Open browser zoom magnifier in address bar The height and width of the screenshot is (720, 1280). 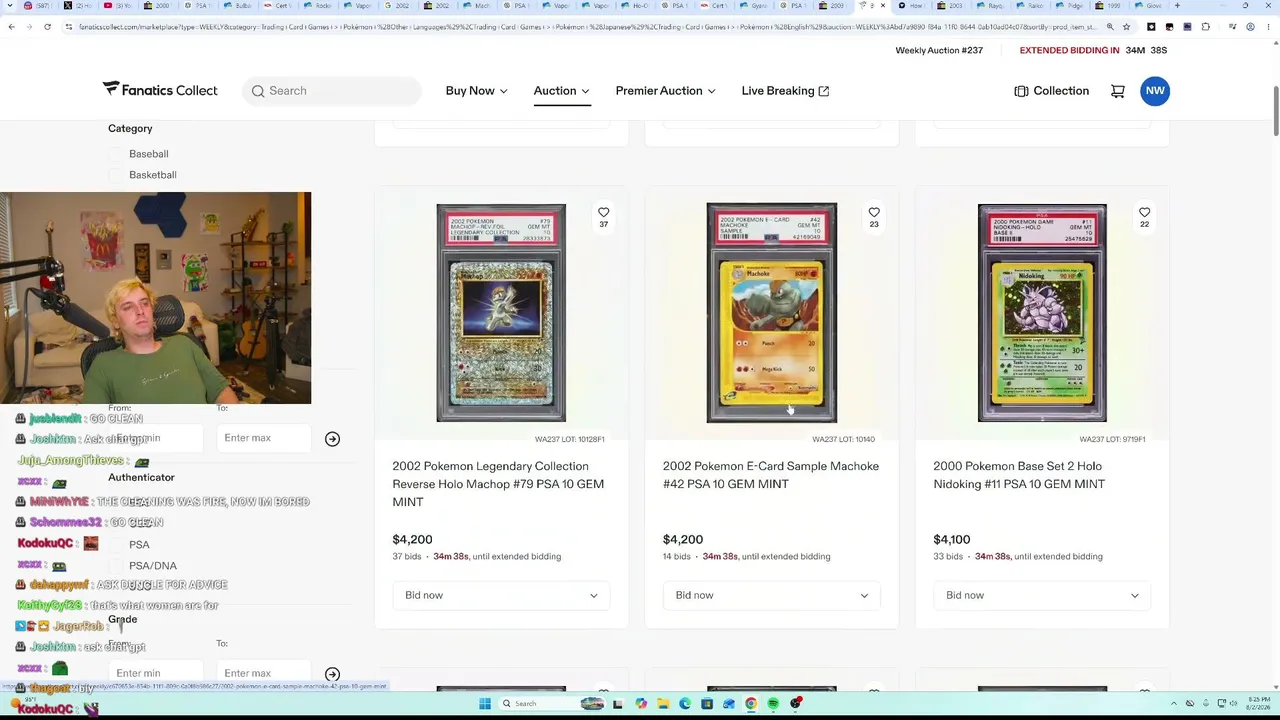(1110, 27)
